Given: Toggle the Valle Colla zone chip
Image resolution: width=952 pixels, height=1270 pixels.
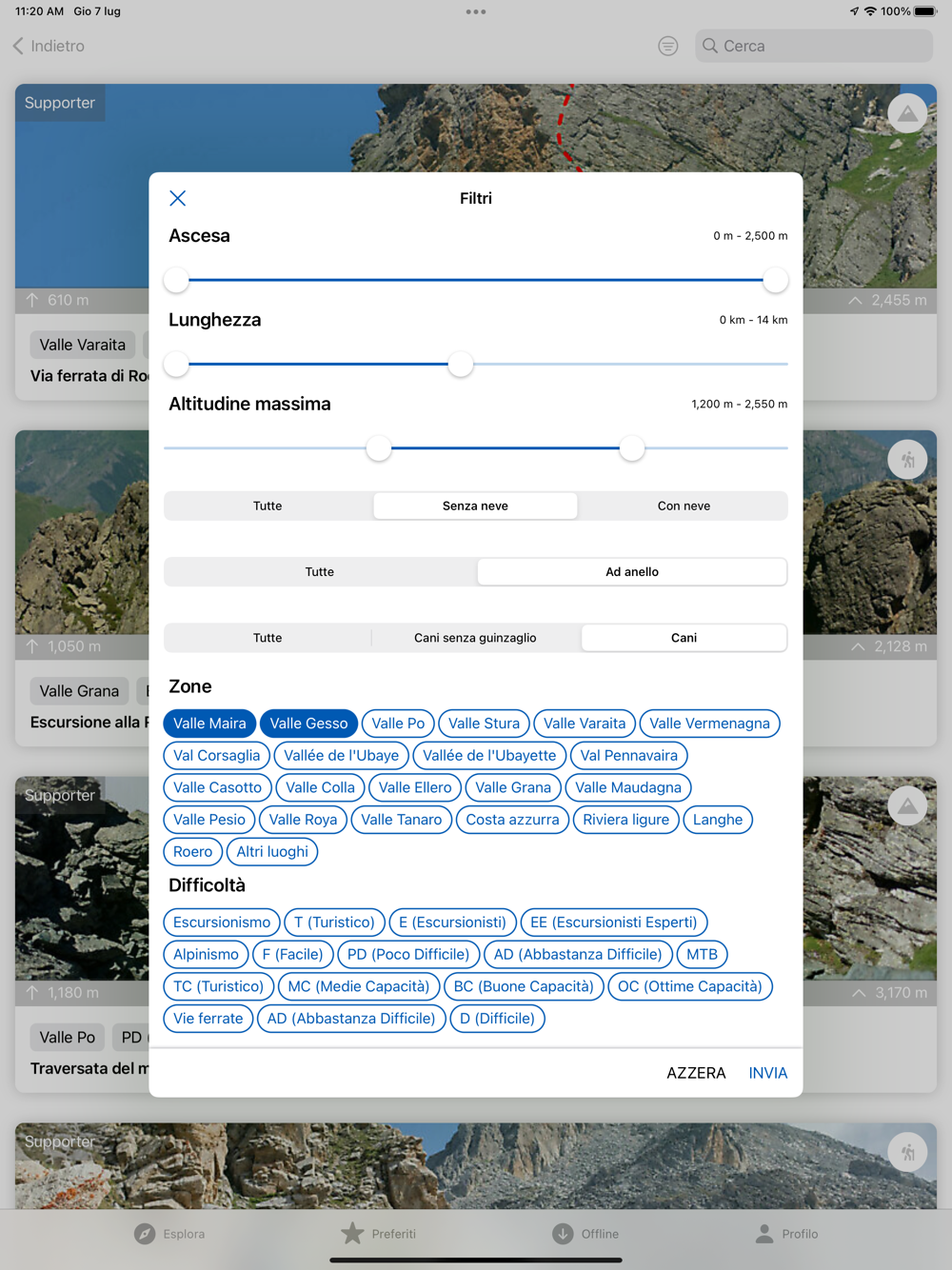Looking at the screenshot, I should pos(320,787).
